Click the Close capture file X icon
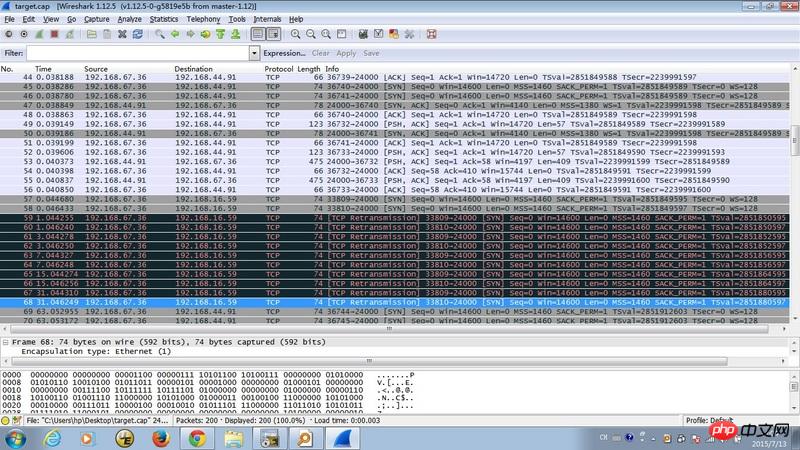Screen dimensions: 800x450 (x=122, y=34)
